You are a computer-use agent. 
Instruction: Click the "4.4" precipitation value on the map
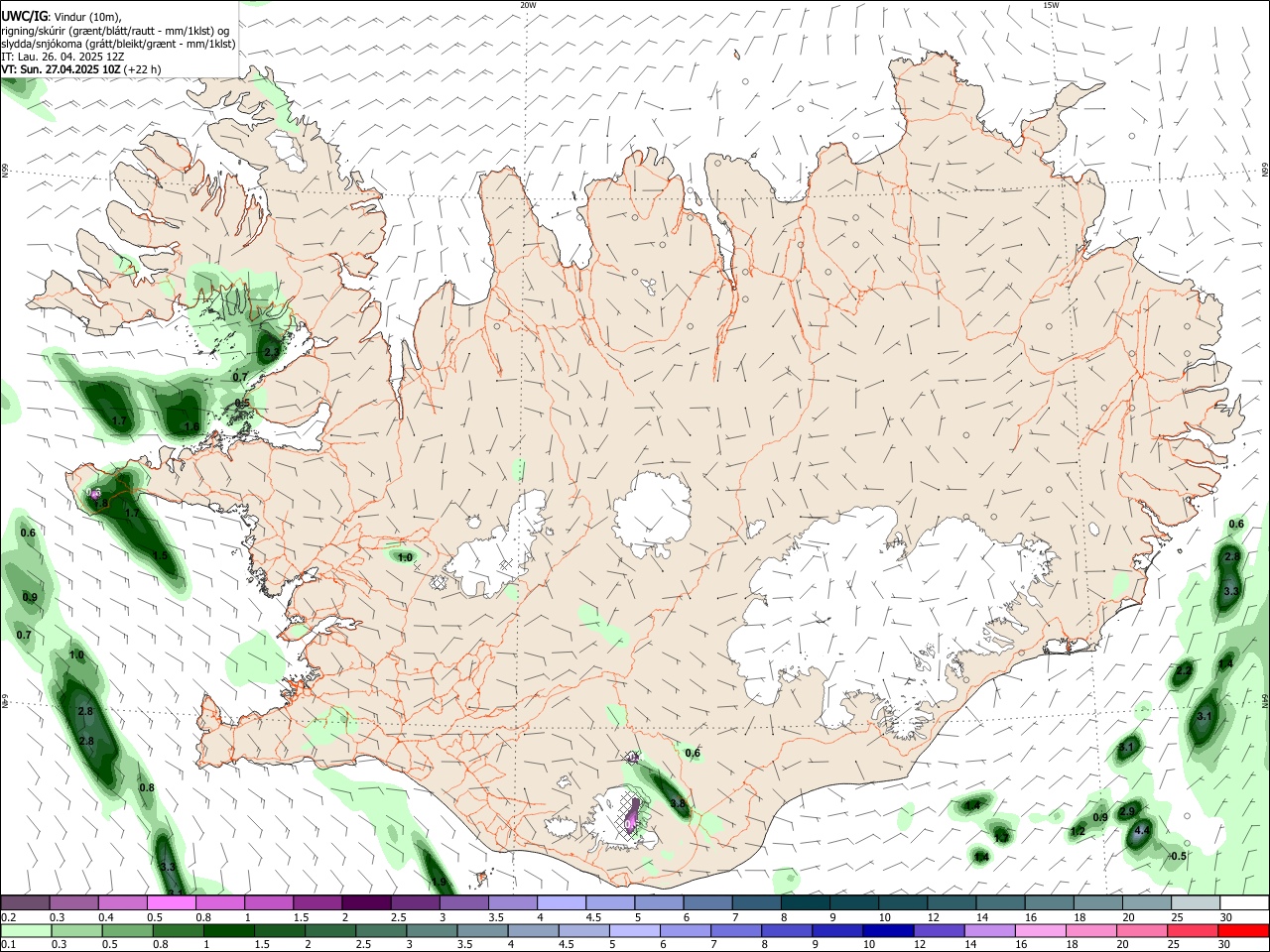(1142, 831)
